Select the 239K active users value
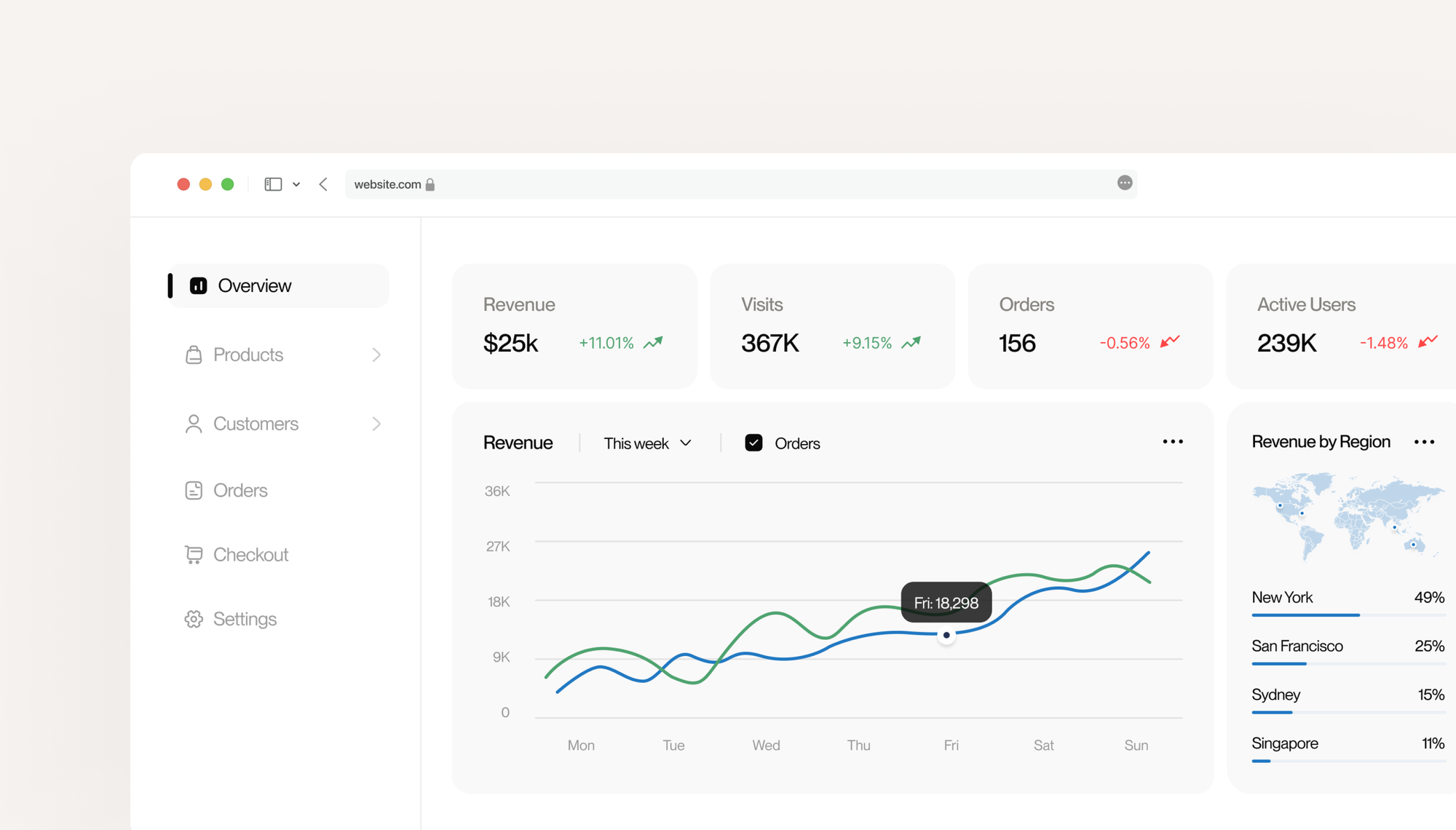The width and height of the screenshot is (1456, 830). (1287, 343)
